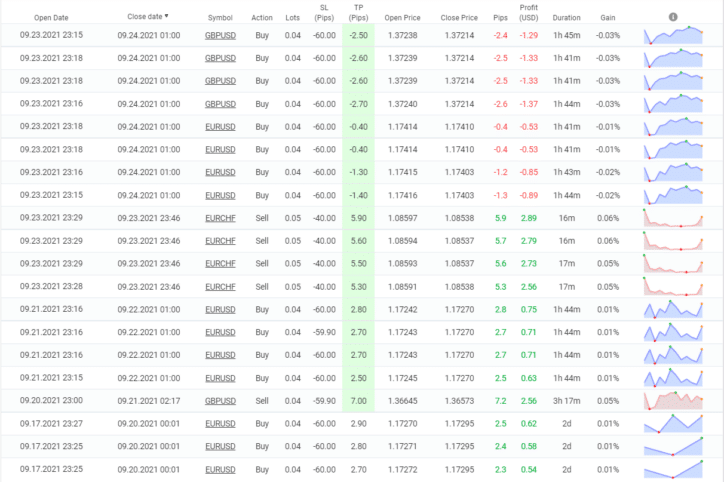Sort by the Symbol column header
The width and height of the screenshot is (724, 482).
coord(220,17)
